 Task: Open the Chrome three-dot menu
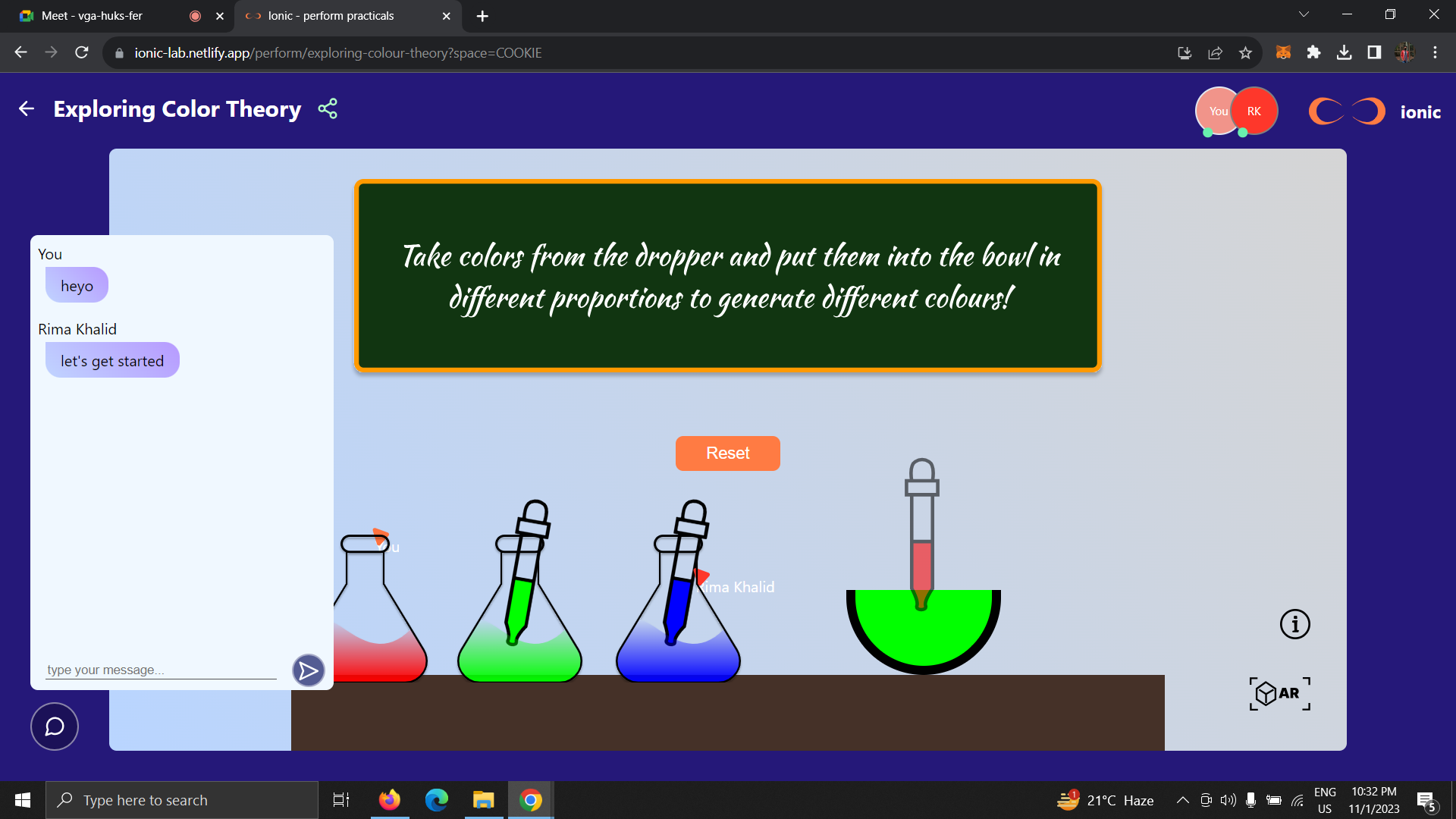(x=1435, y=52)
